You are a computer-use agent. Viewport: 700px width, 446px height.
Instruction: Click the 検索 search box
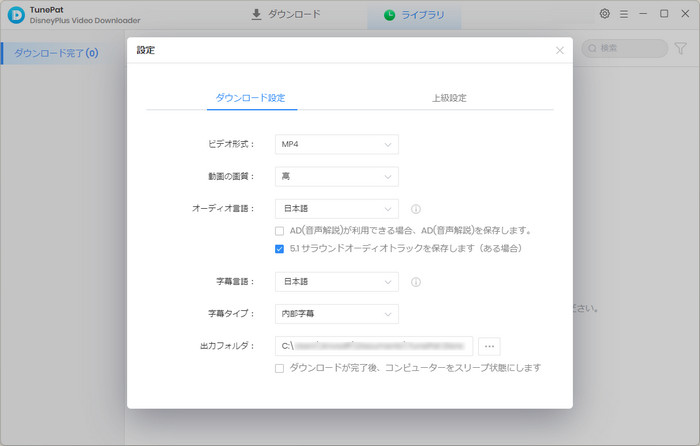625,48
